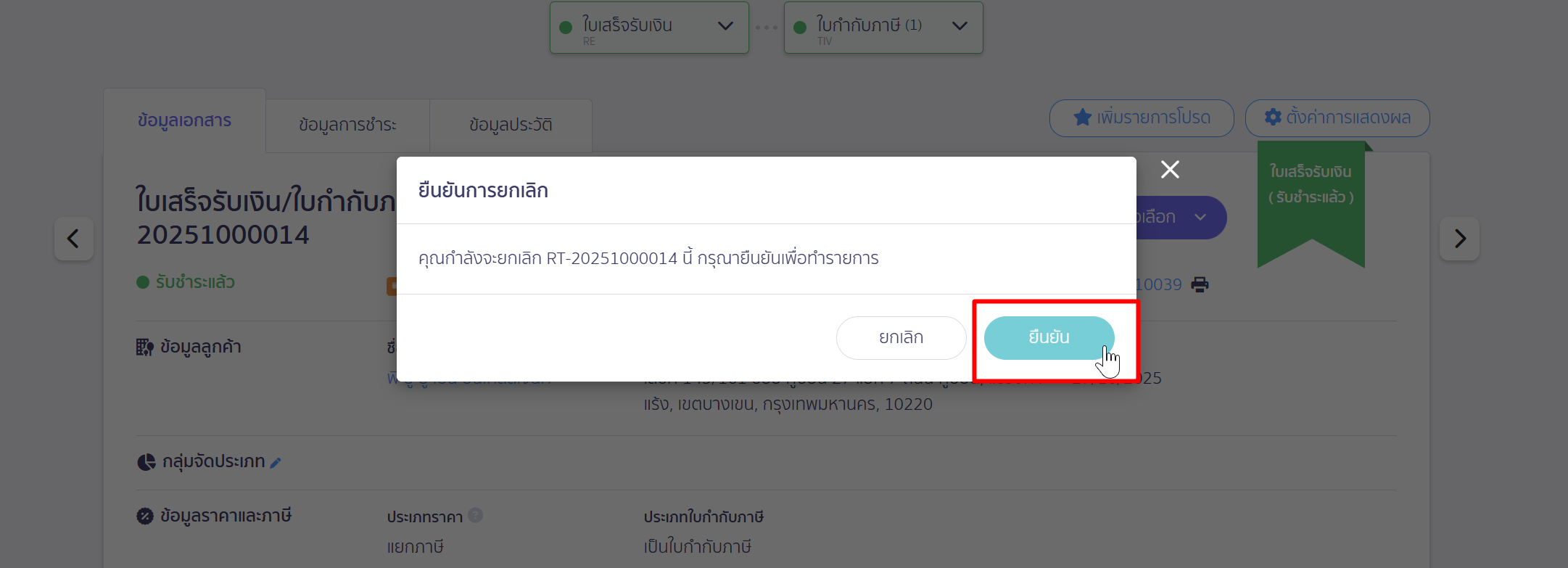Expand the ใบเสร็จรับเงิน RE dropdown

point(725,27)
